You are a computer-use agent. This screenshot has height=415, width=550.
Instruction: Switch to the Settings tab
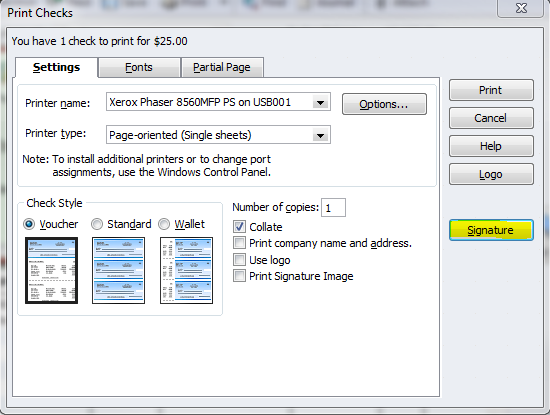point(56,67)
